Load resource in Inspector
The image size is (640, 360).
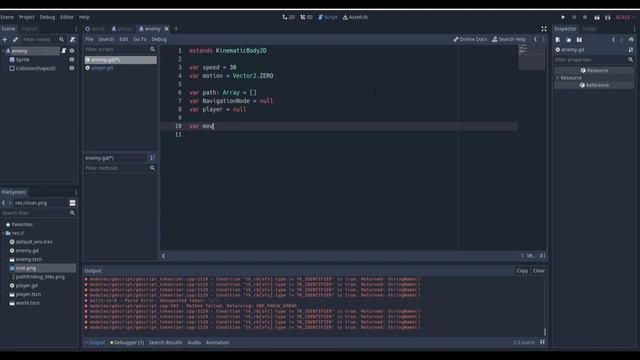click(569, 40)
